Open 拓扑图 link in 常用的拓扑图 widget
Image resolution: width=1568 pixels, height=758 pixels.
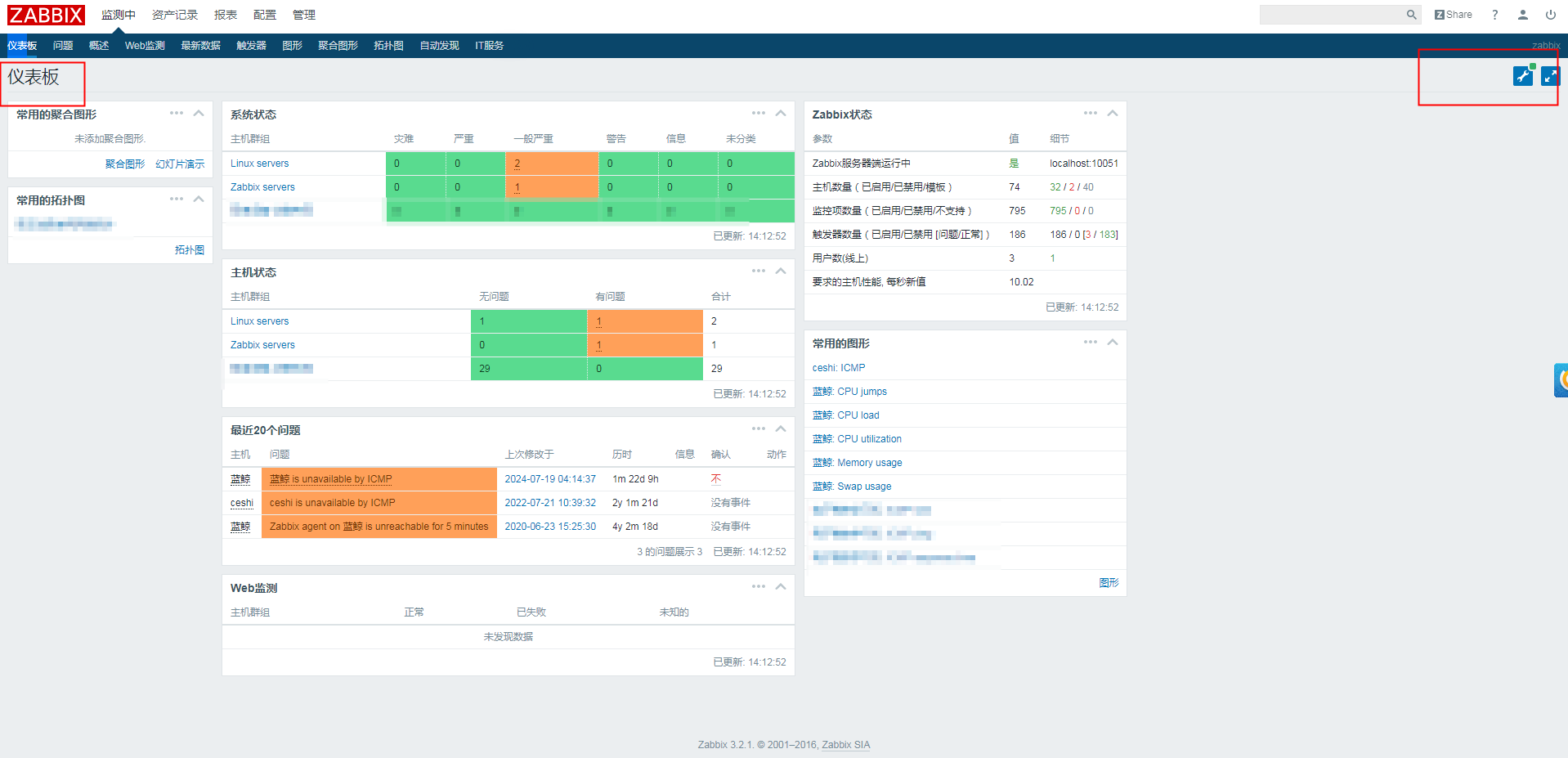point(190,250)
